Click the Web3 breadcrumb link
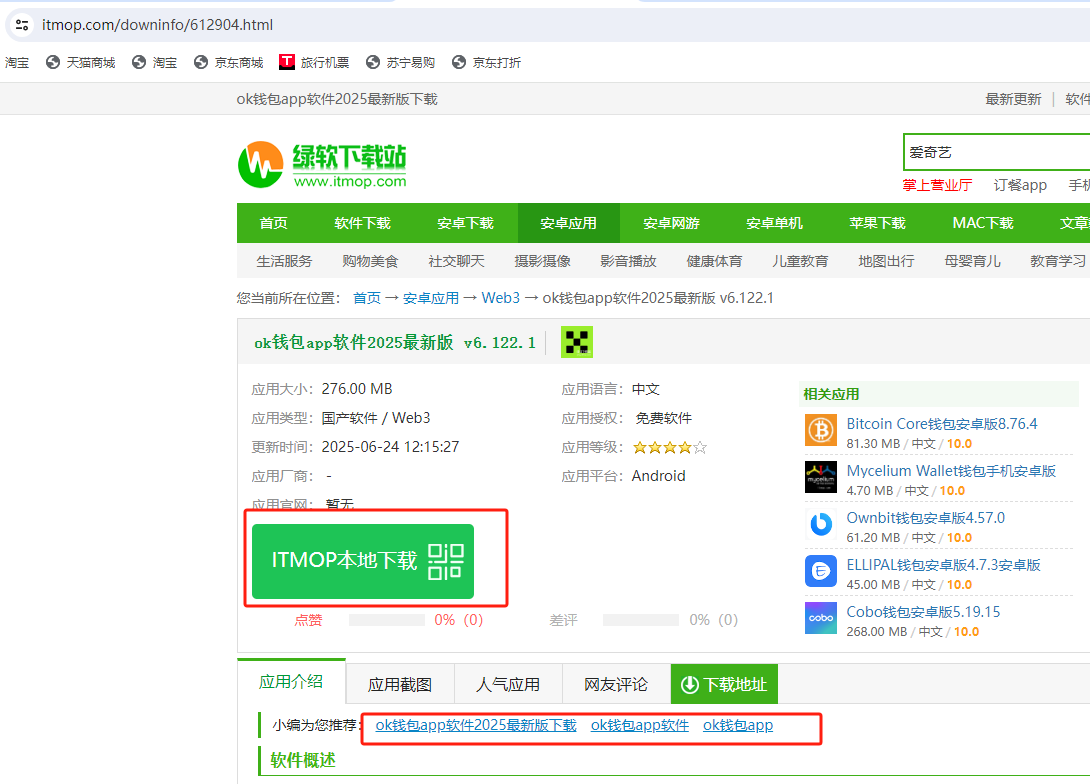1090x784 pixels. click(x=500, y=298)
